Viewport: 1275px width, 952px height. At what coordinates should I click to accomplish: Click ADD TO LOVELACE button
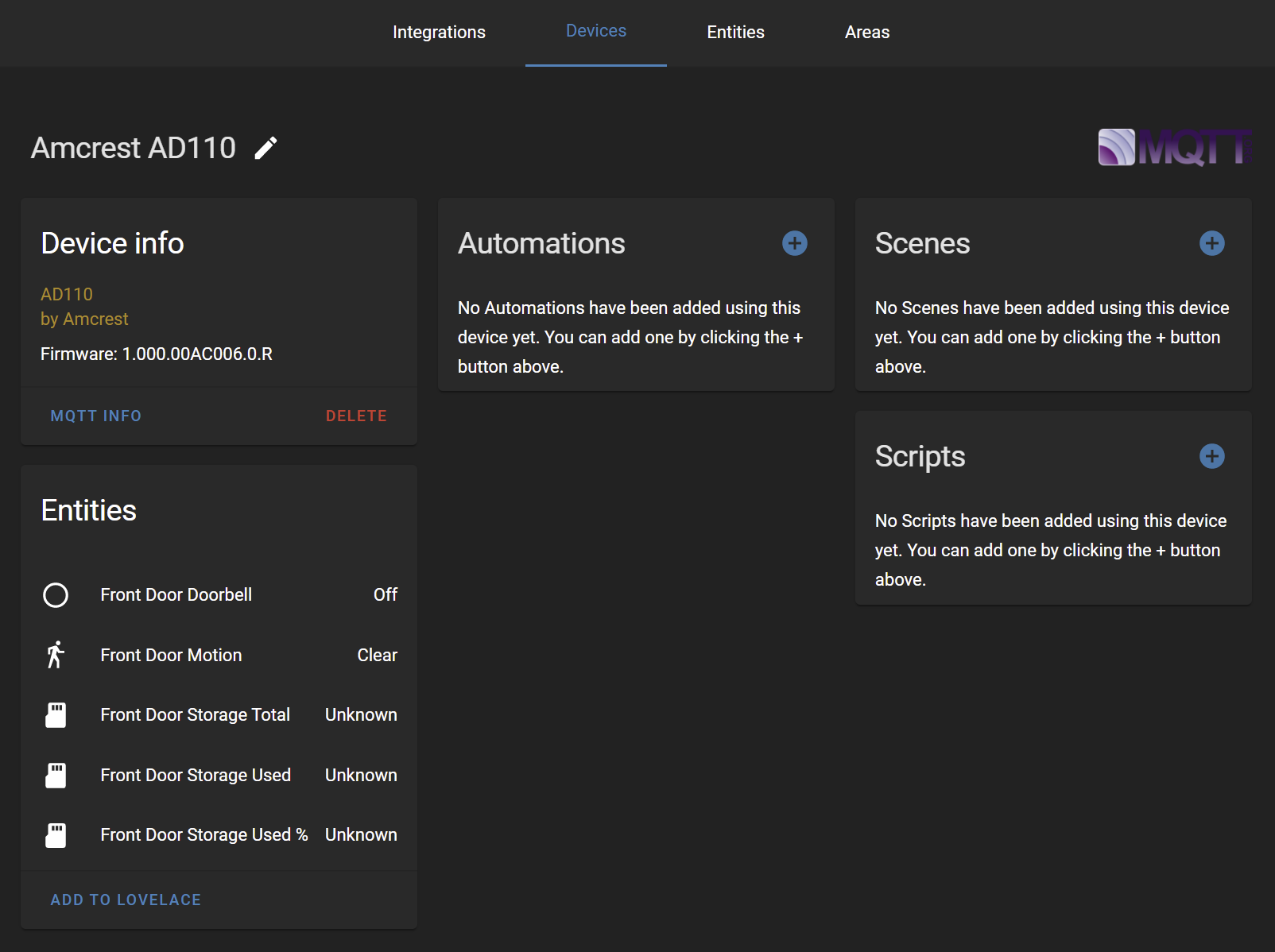click(126, 900)
